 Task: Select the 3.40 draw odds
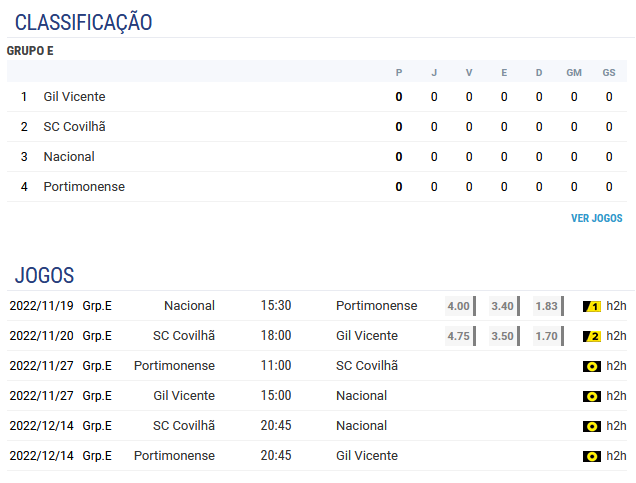[505, 306]
